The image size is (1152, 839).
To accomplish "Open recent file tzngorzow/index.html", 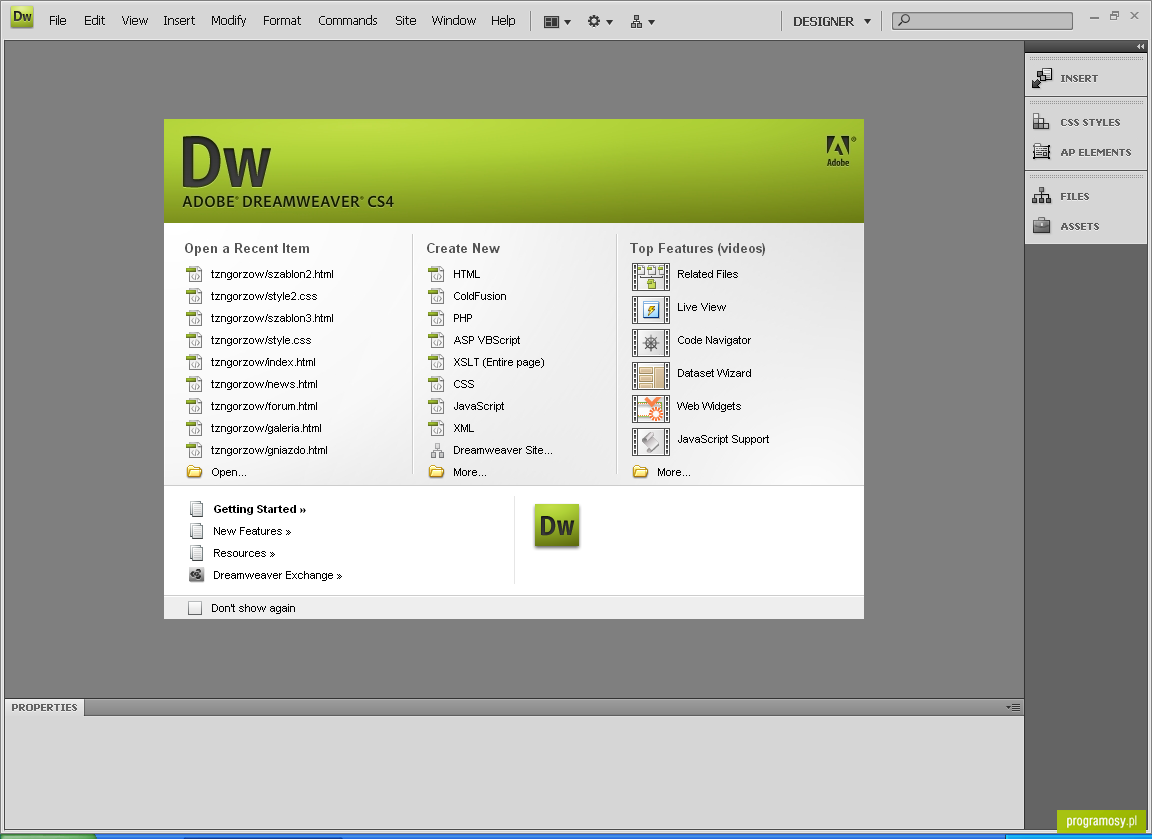I will click(263, 362).
